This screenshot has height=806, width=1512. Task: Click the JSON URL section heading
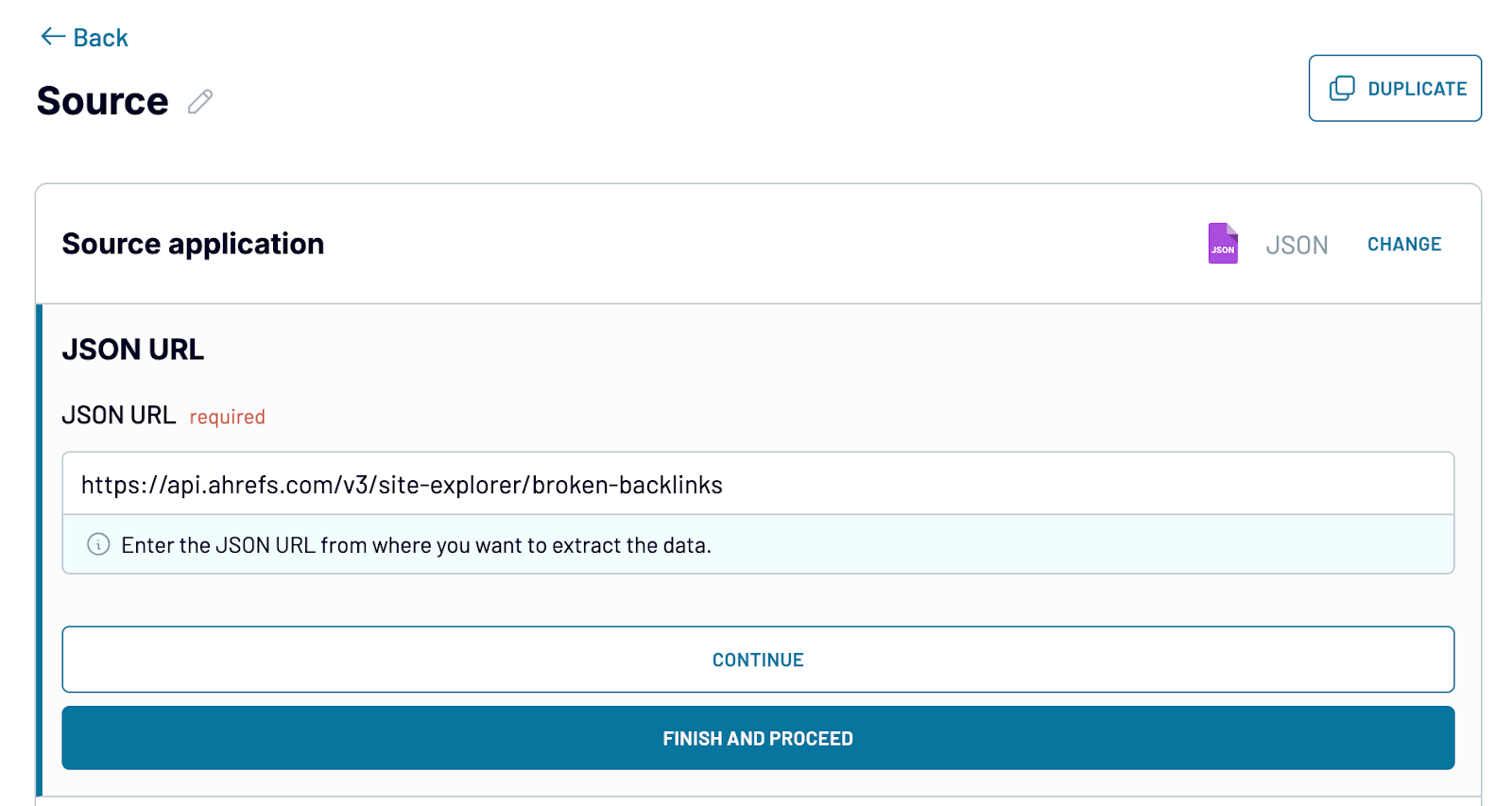point(133,349)
